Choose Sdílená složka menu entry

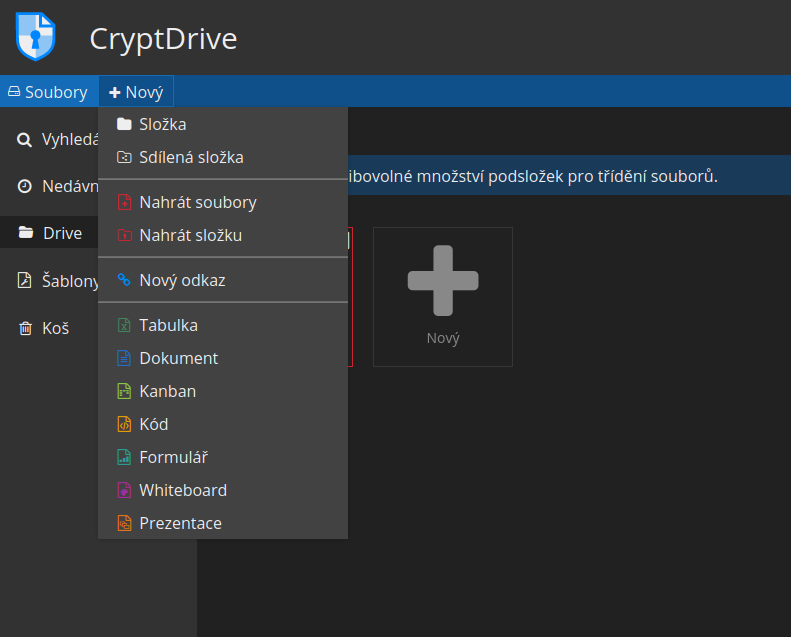(190, 157)
